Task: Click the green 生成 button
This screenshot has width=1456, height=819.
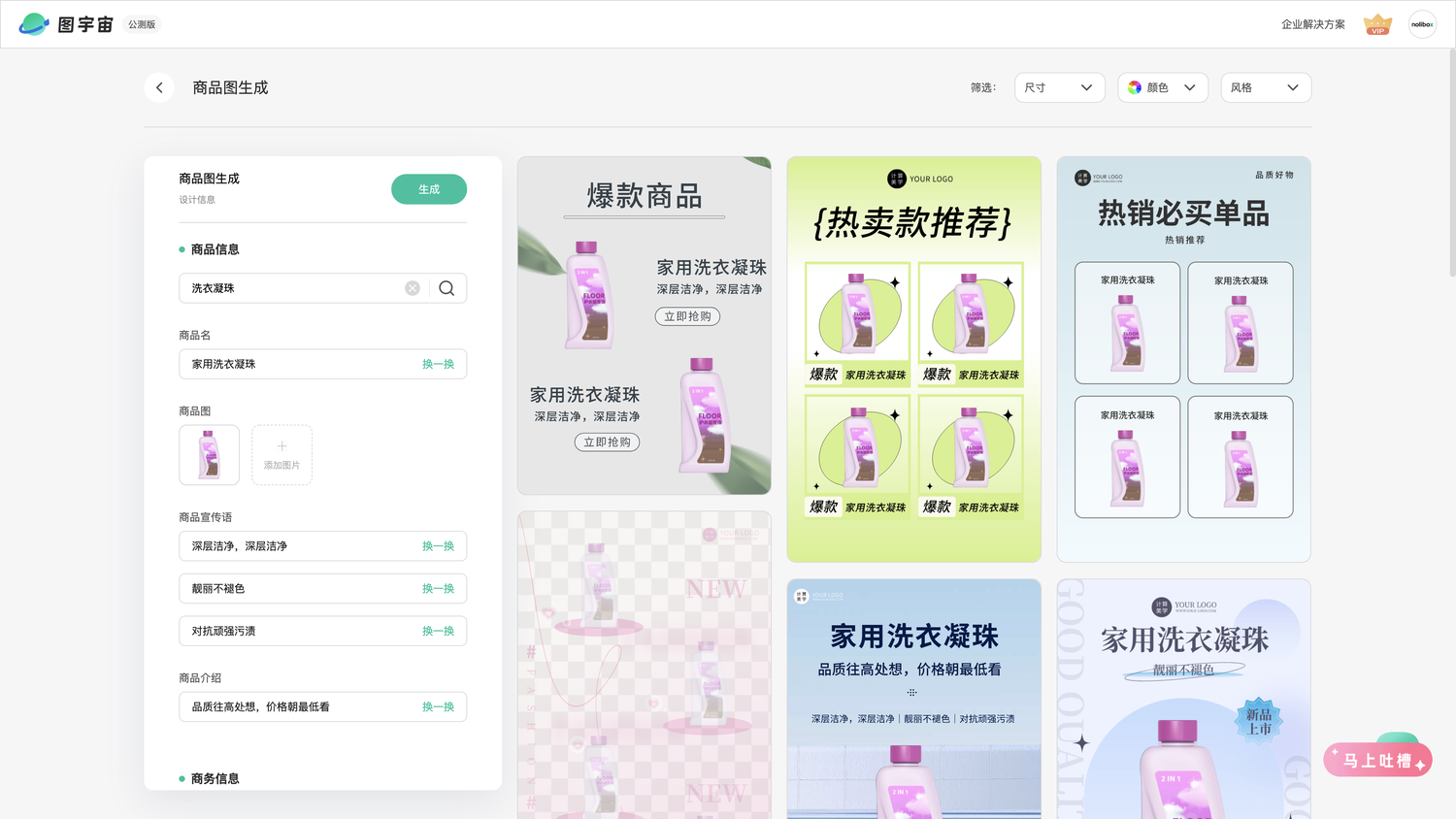Action: (x=429, y=189)
